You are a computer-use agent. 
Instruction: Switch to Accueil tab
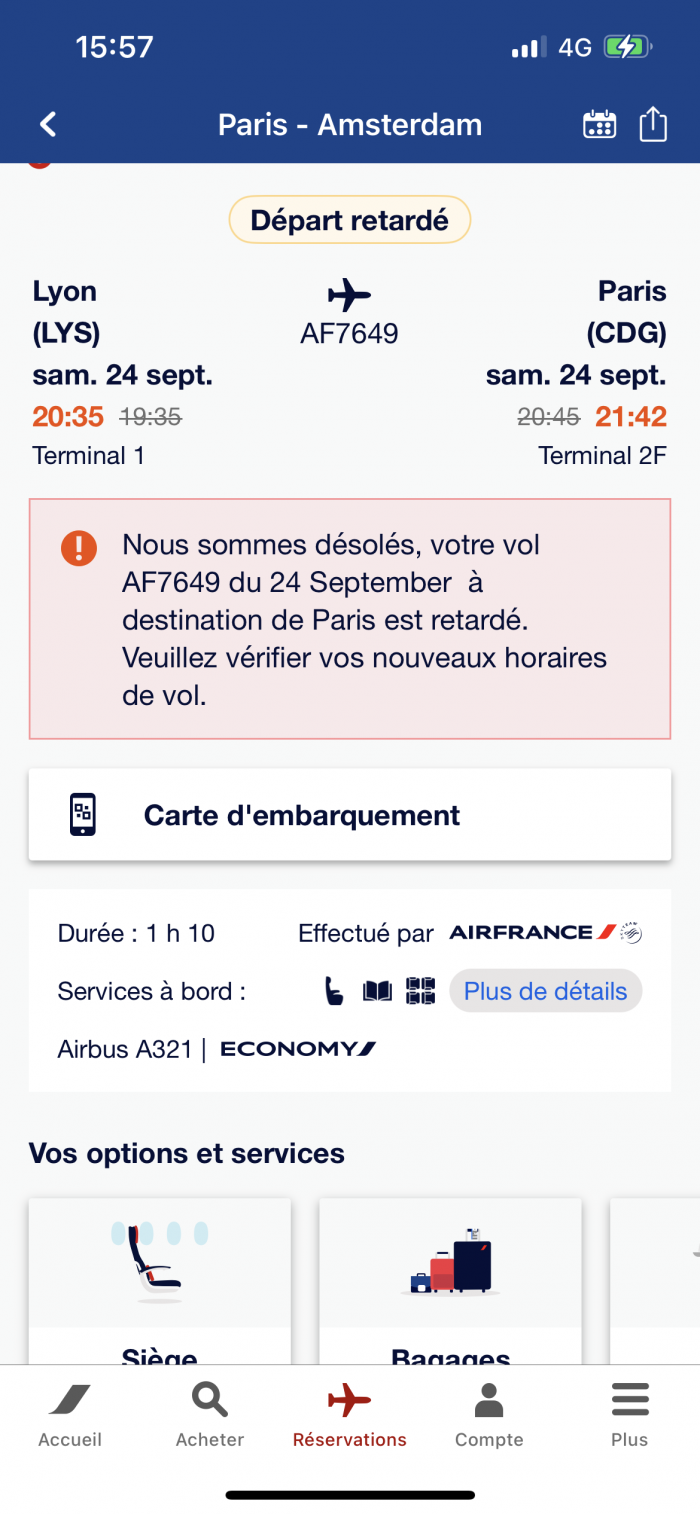tap(70, 1416)
